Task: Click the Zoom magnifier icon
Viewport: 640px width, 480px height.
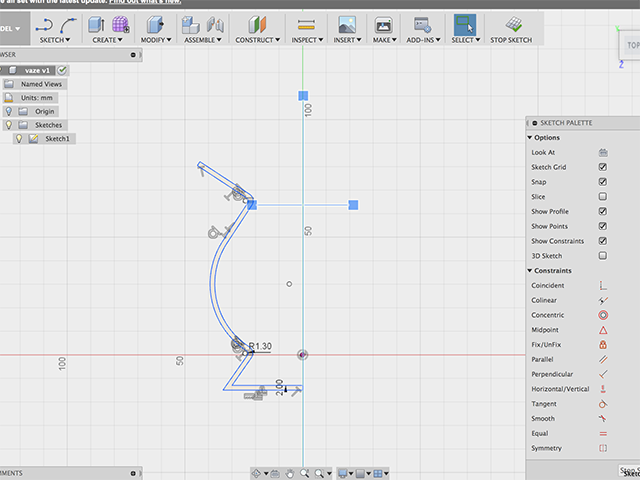Action: pyautogui.click(x=304, y=473)
